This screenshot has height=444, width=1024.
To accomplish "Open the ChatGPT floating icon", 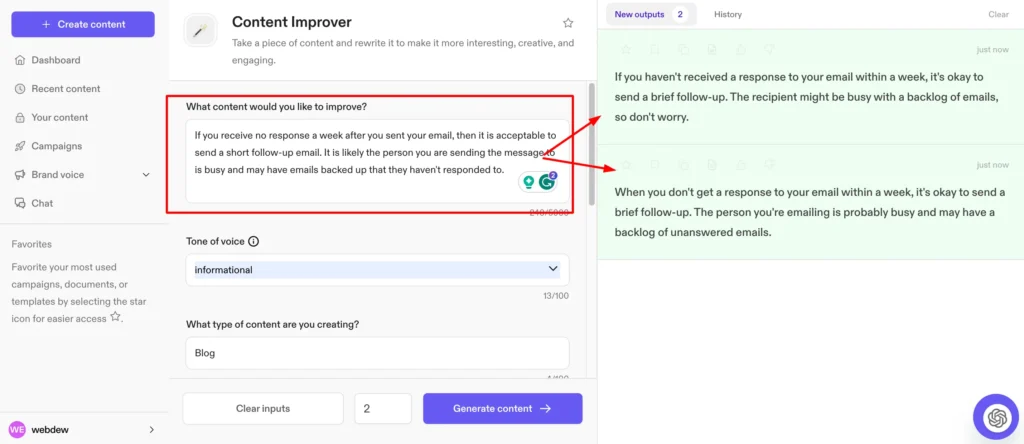I will pyautogui.click(x=995, y=416).
